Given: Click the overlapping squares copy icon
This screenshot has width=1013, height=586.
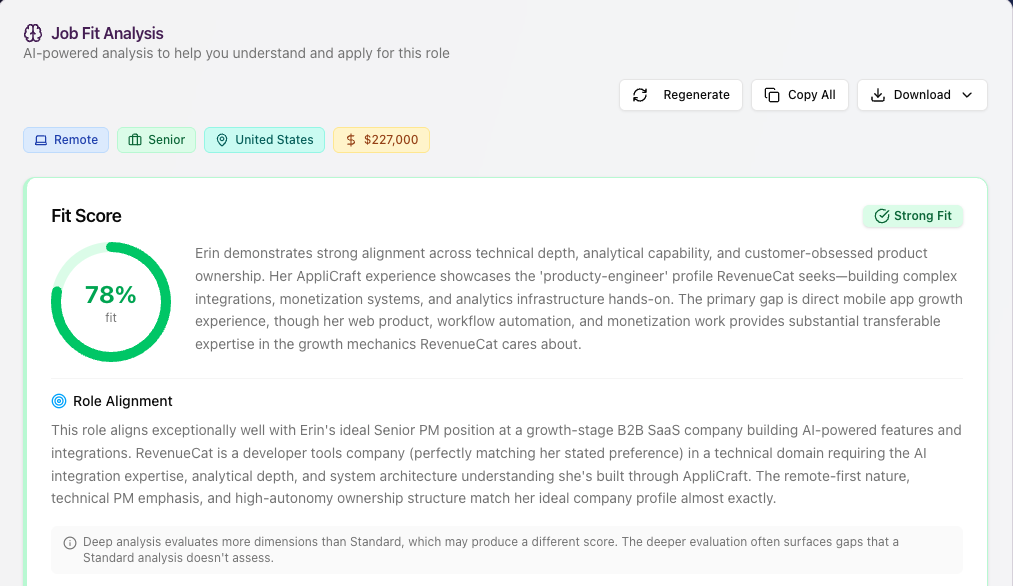Looking at the screenshot, I should [772, 95].
